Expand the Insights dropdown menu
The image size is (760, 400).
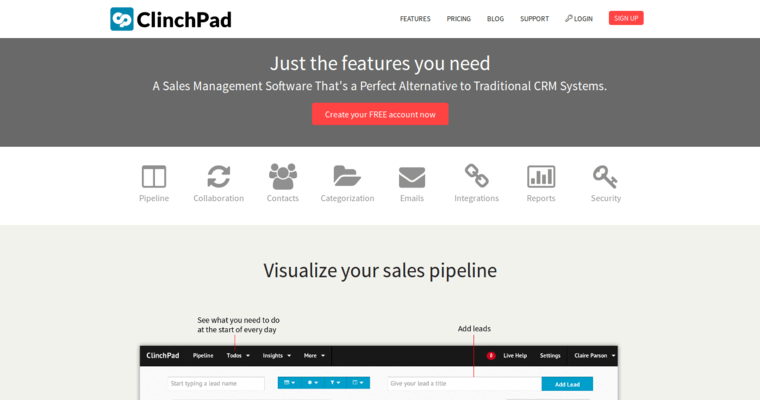pyautogui.click(x=277, y=355)
